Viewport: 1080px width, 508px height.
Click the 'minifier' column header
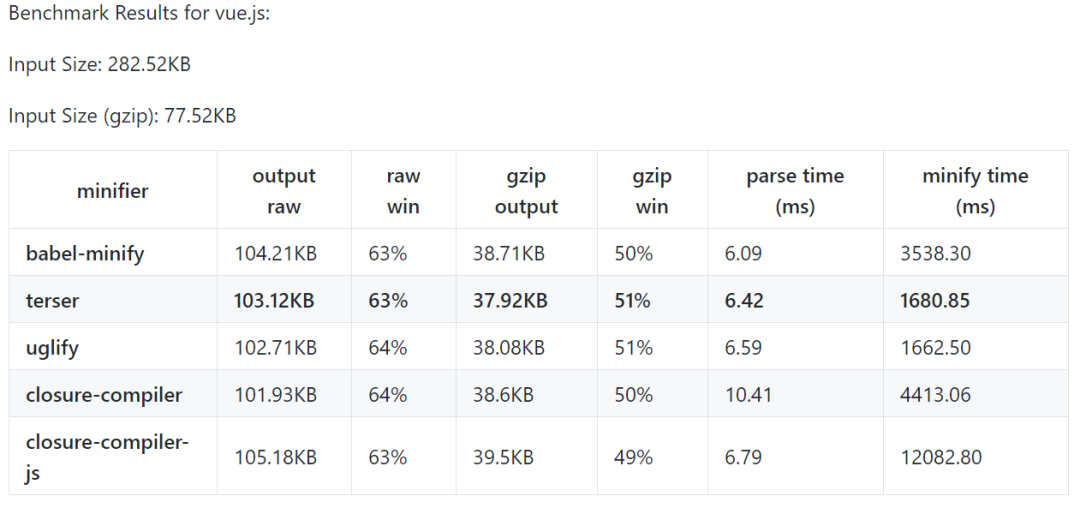113,190
